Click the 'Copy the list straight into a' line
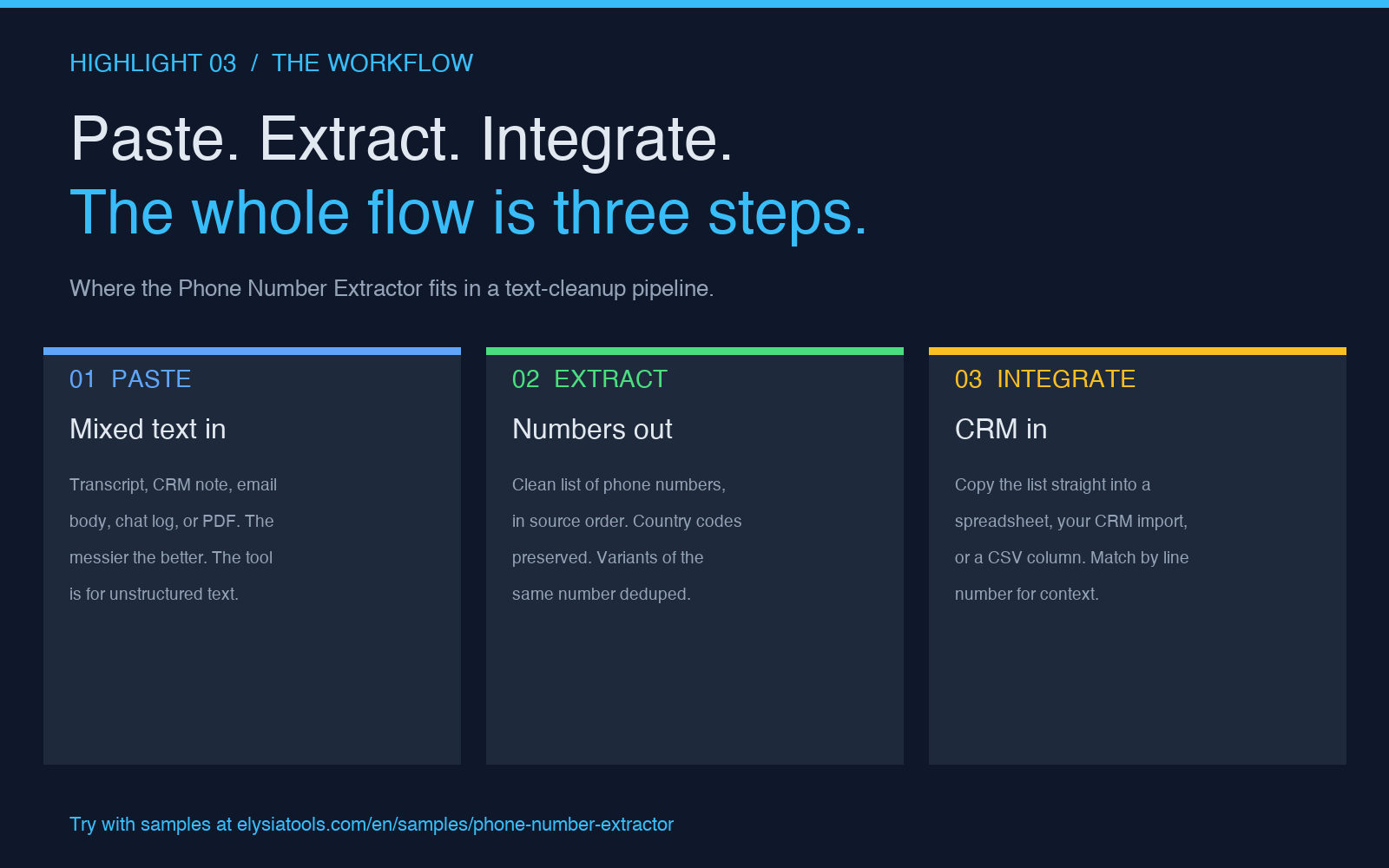This screenshot has width=1389, height=868. pyautogui.click(x=1052, y=485)
